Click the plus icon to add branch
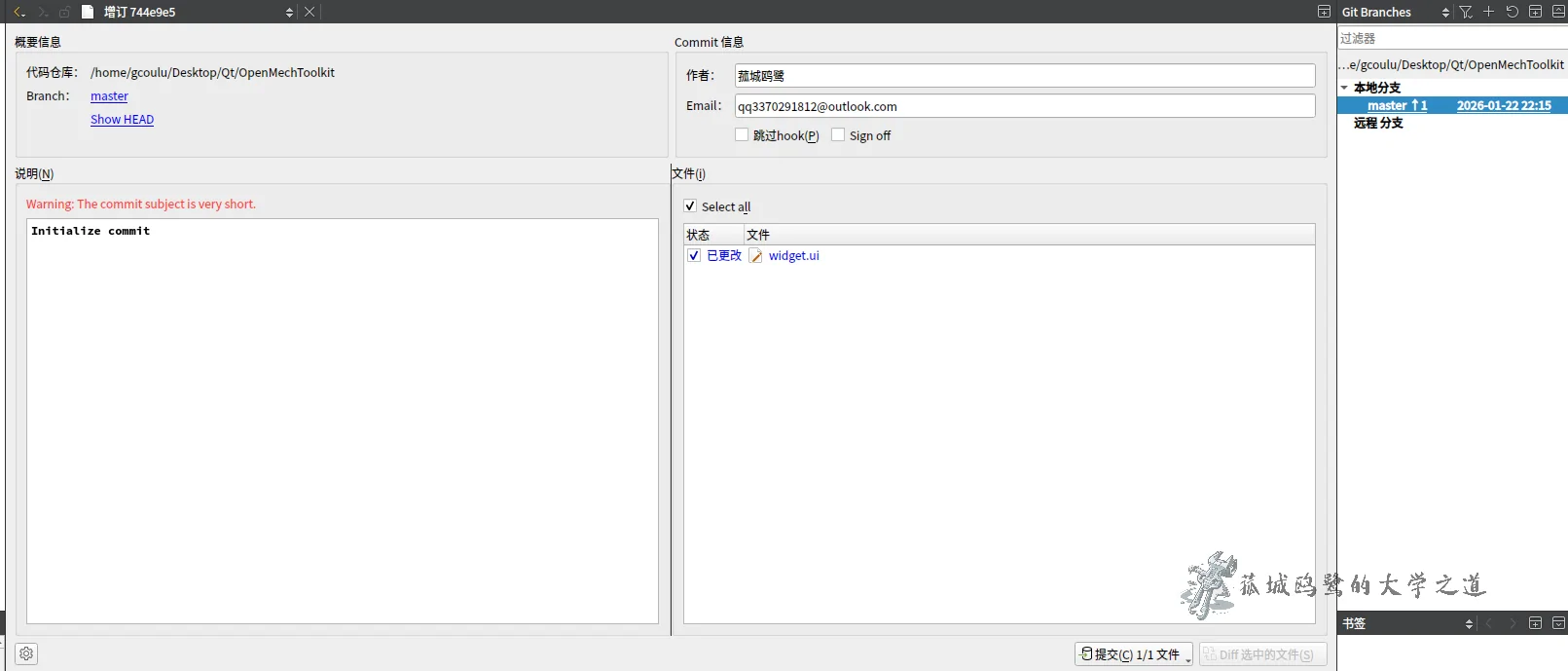 [x=1488, y=12]
